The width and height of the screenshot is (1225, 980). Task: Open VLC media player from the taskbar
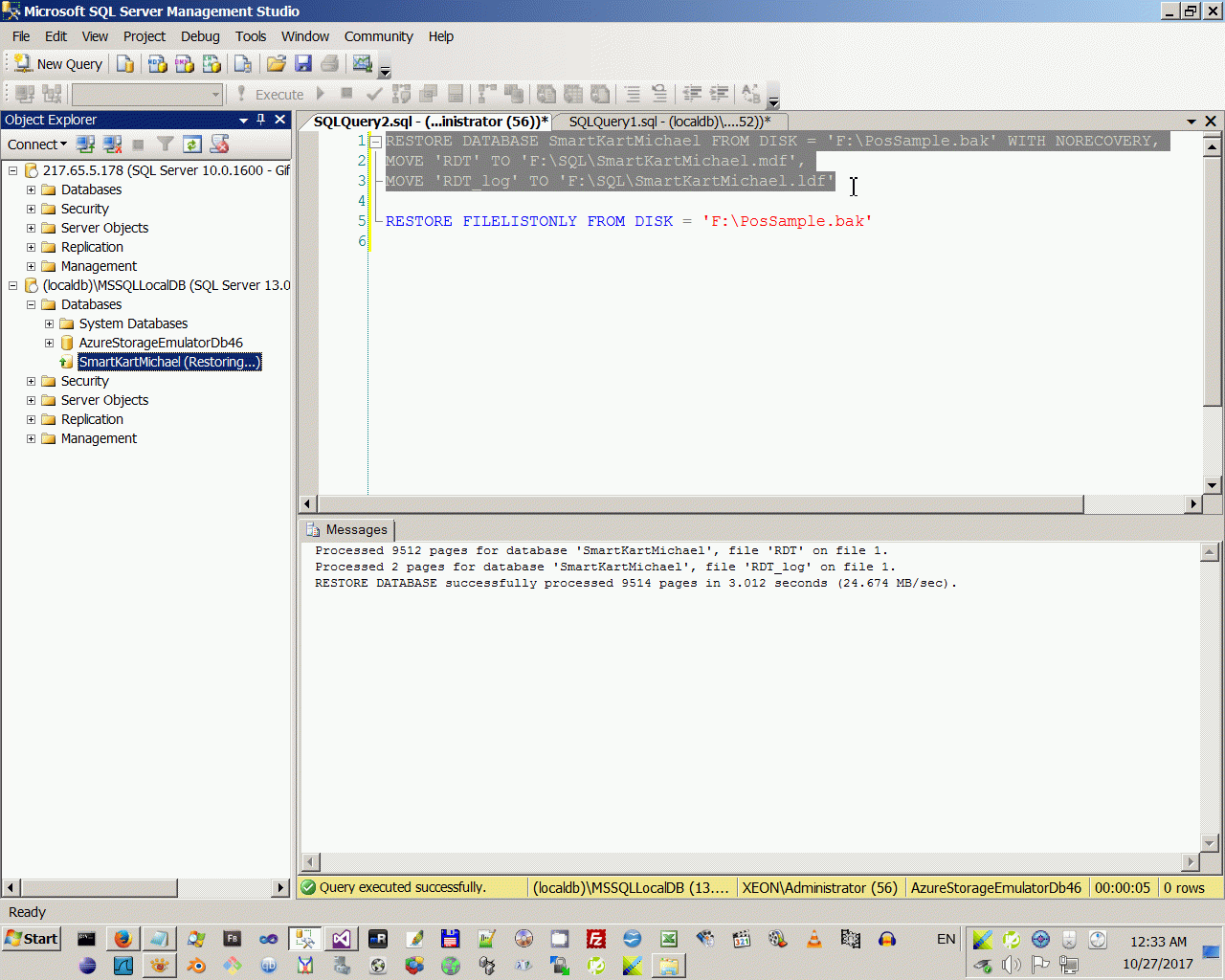(x=814, y=939)
